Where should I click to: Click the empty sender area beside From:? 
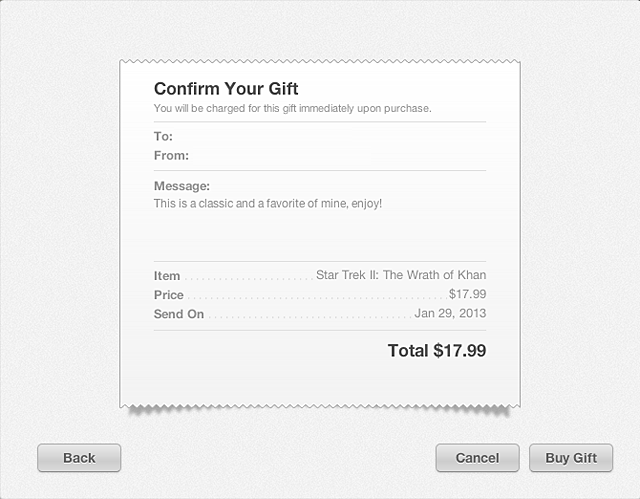330,155
